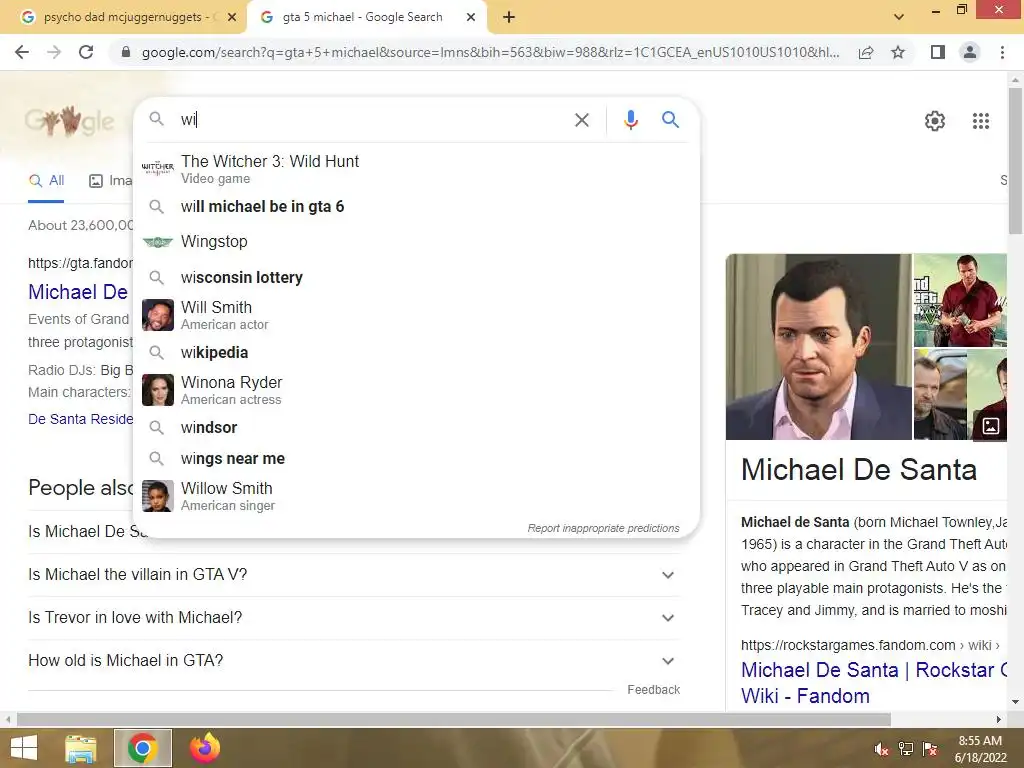1024x768 pixels.
Task: Expand Is Trevor in love with Michael?
Action: (x=353, y=618)
